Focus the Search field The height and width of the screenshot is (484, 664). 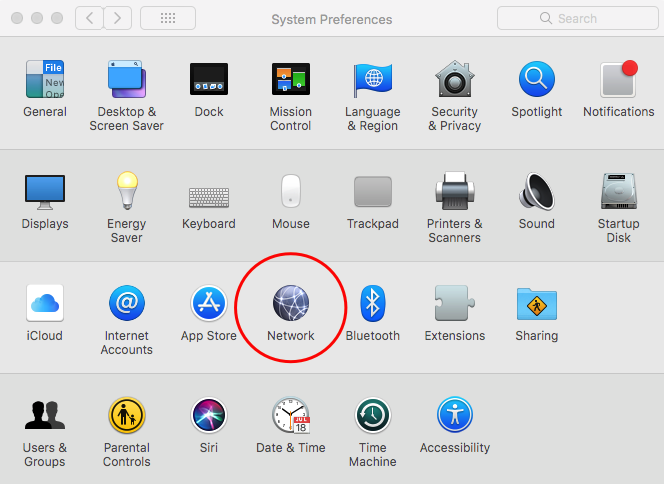click(578, 18)
